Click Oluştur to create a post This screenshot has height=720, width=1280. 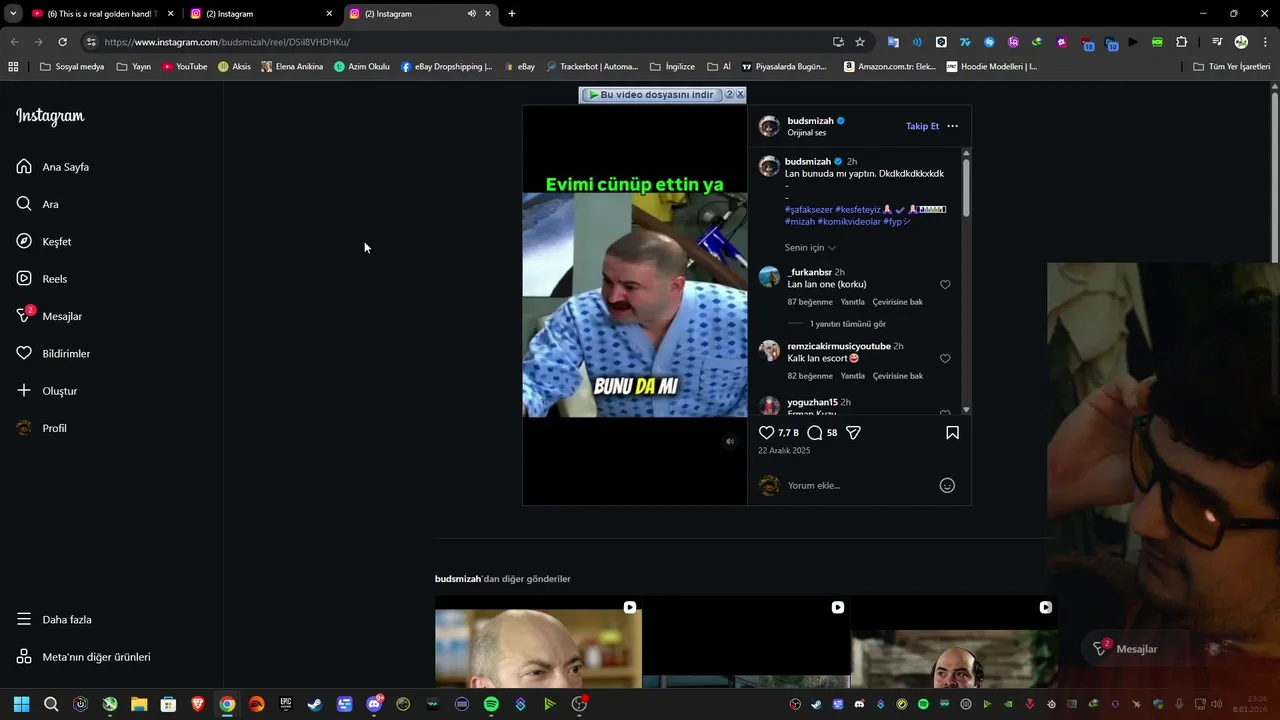pyautogui.click(x=47, y=391)
